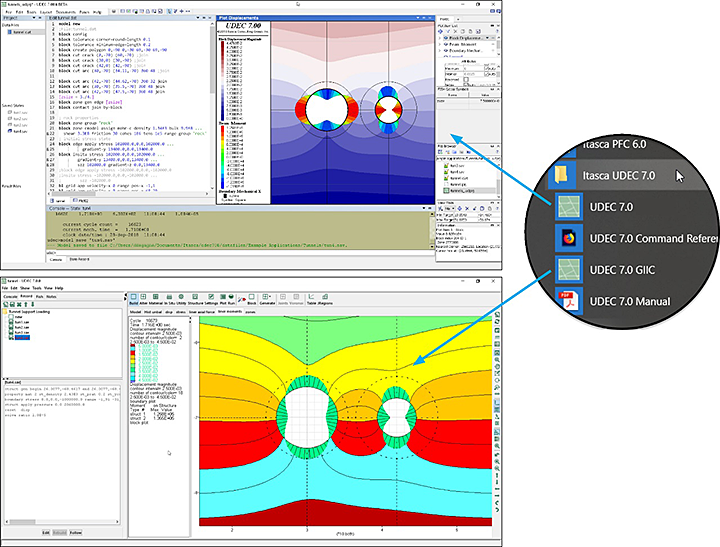720x547 pixels.
Task: Open the Layout menu in UDEC window
Action: 45,12
